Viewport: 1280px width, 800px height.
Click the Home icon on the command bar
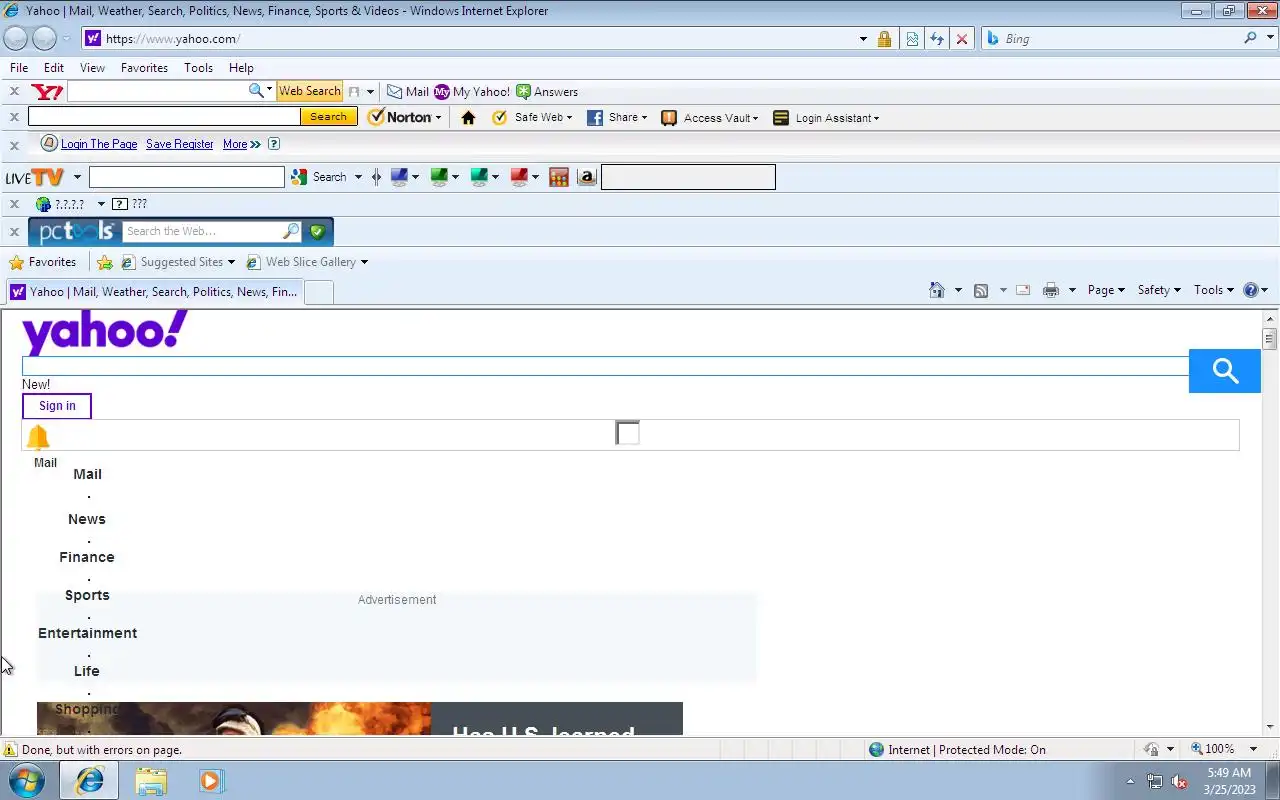tap(937, 290)
